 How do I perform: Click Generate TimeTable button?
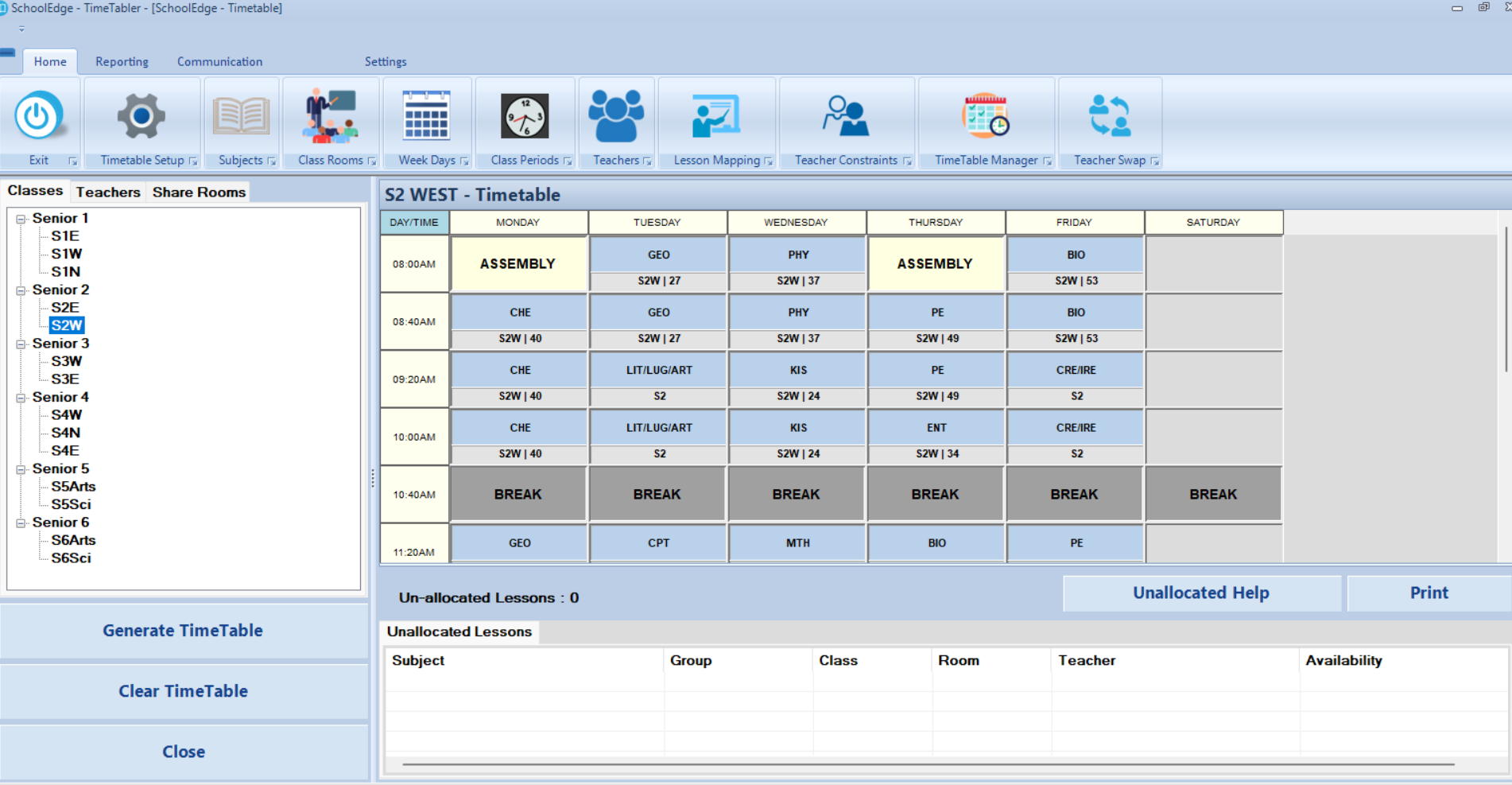(183, 631)
